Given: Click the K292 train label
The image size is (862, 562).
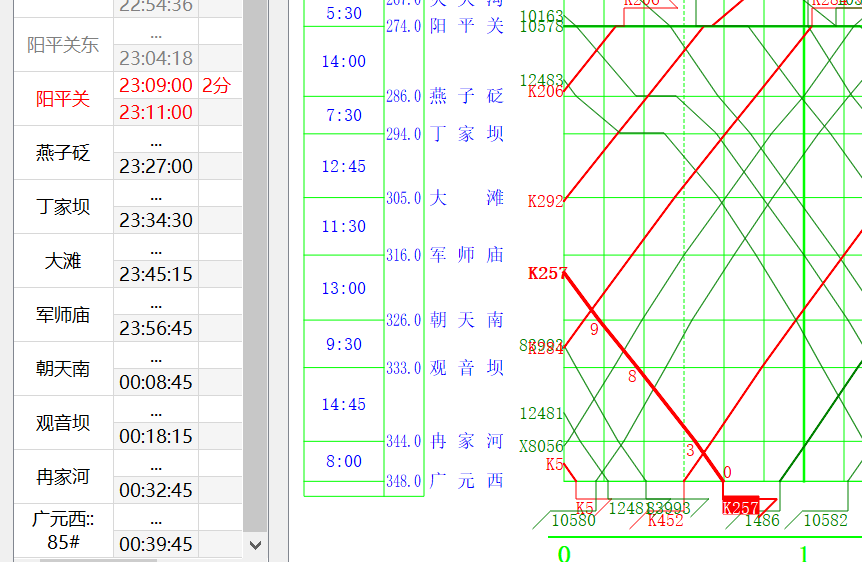Looking at the screenshot, I should [x=545, y=201].
